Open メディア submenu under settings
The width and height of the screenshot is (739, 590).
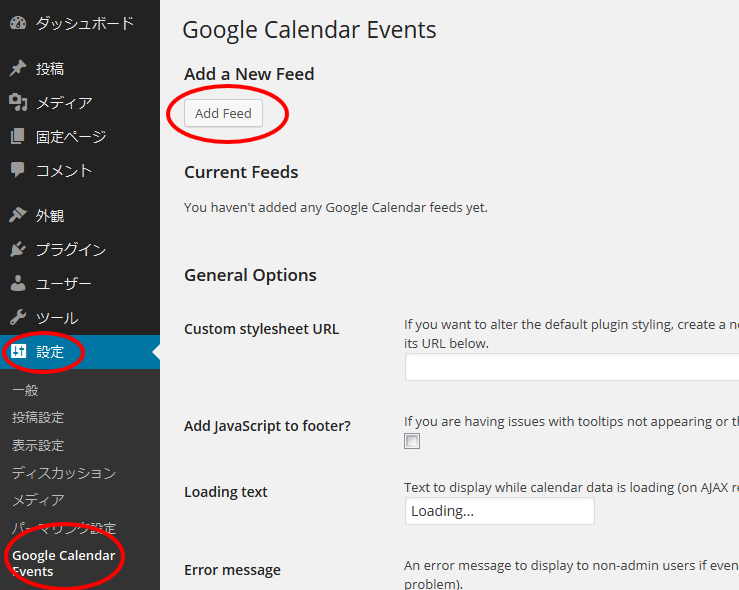point(38,500)
